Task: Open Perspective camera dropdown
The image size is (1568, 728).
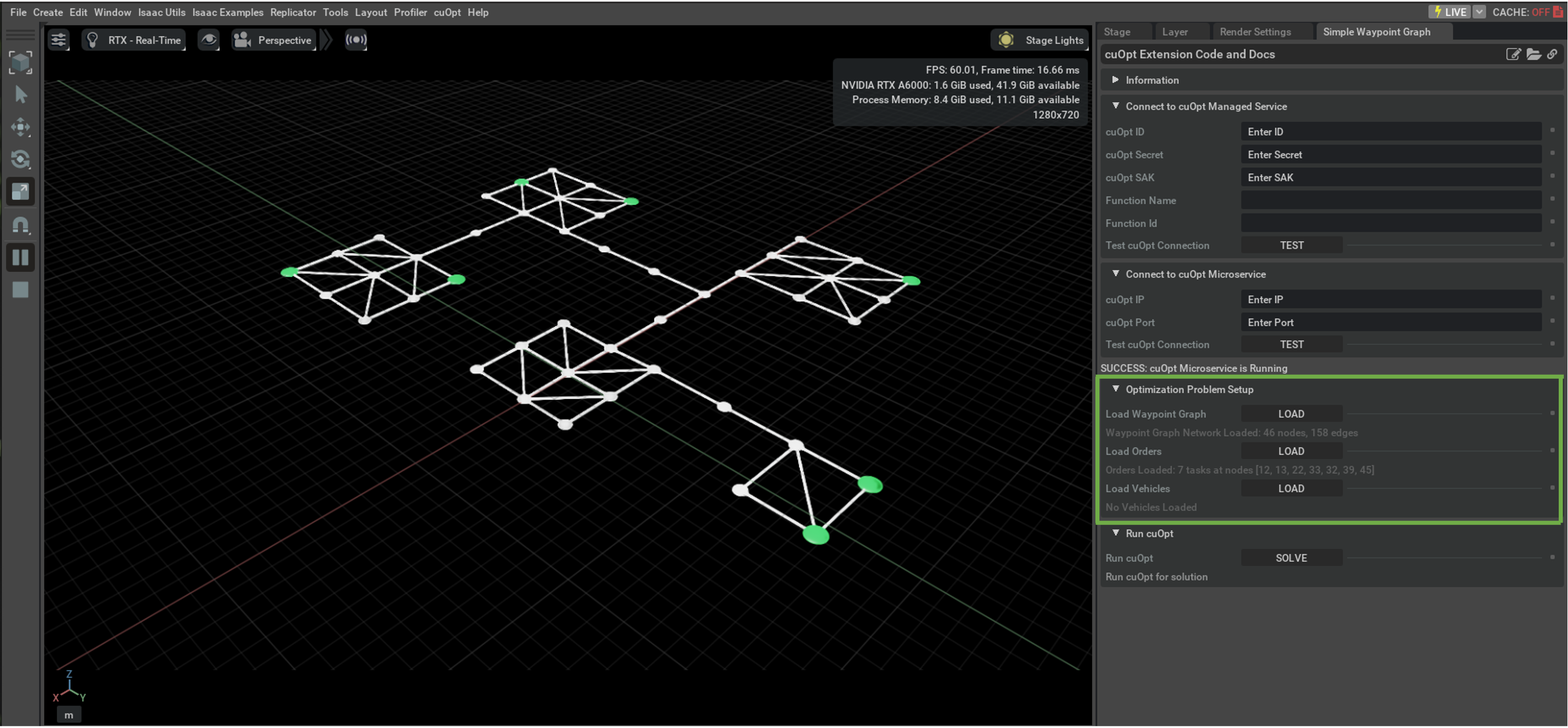Action: [274, 40]
